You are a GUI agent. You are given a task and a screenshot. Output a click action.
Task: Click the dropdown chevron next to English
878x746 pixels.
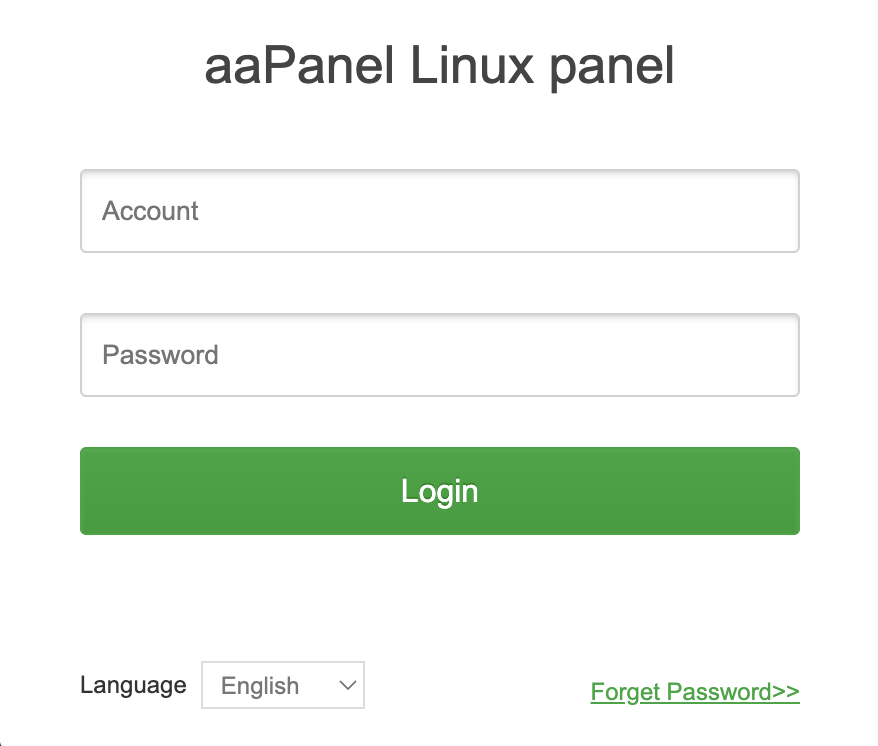345,685
